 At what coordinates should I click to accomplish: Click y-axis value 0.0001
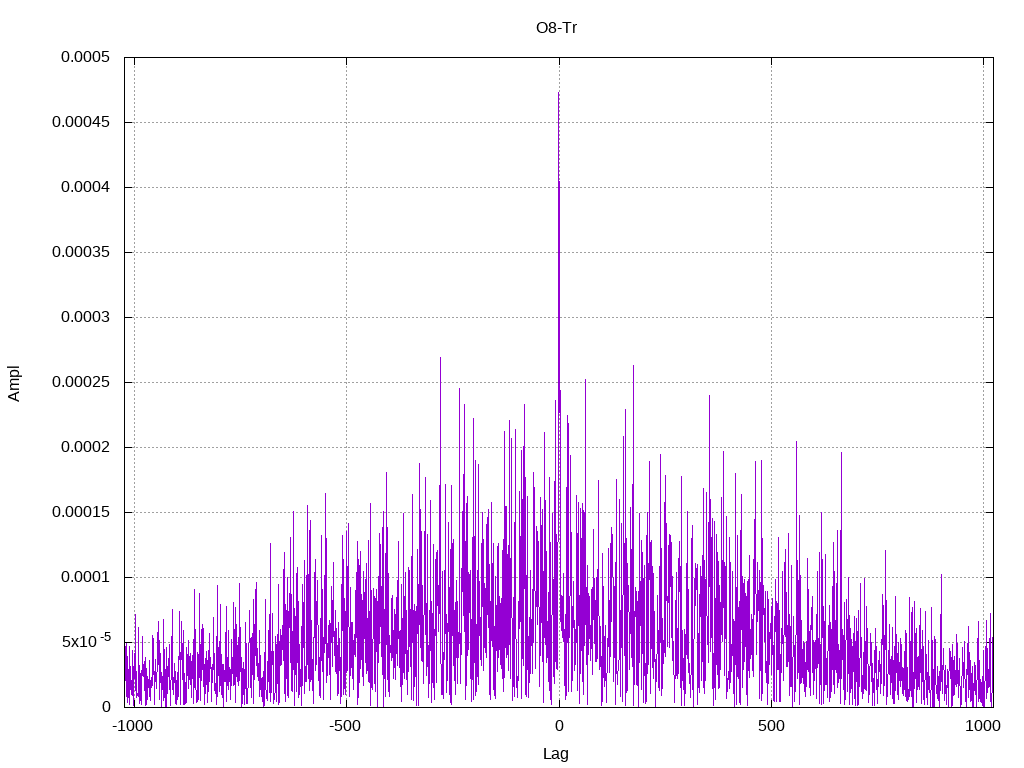(86, 577)
